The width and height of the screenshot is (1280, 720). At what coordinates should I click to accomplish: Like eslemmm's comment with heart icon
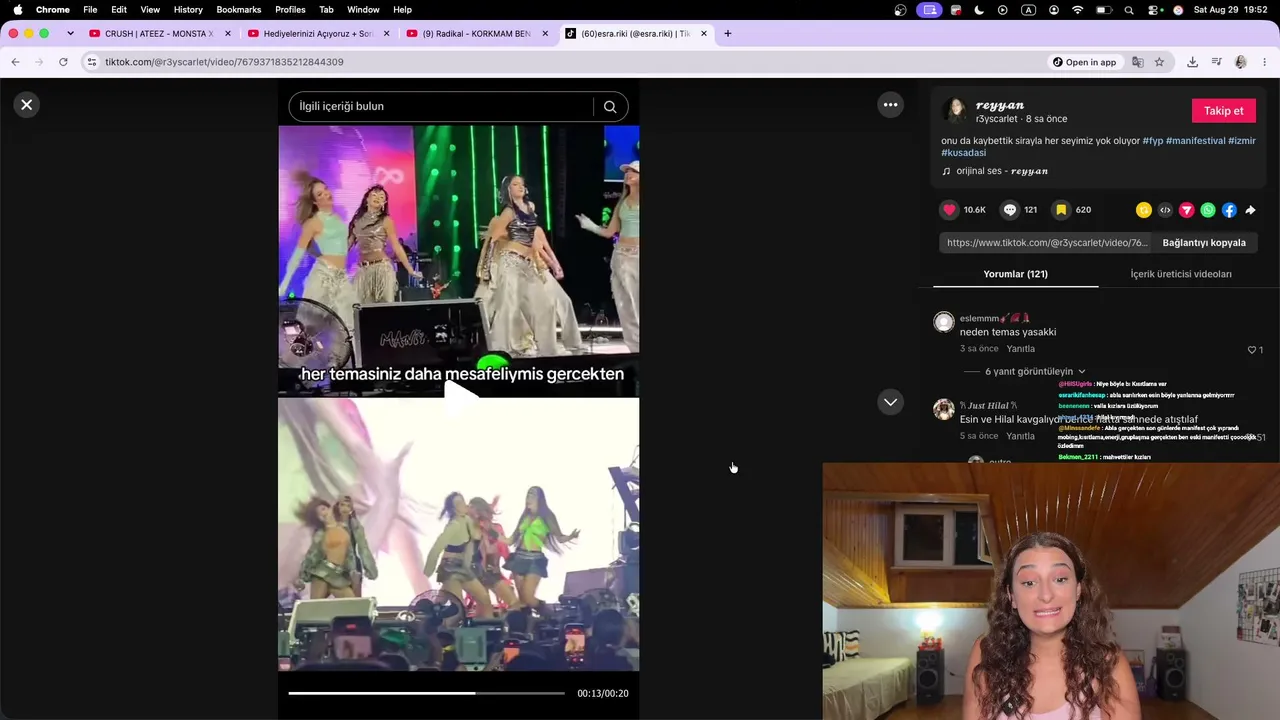click(1252, 350)
